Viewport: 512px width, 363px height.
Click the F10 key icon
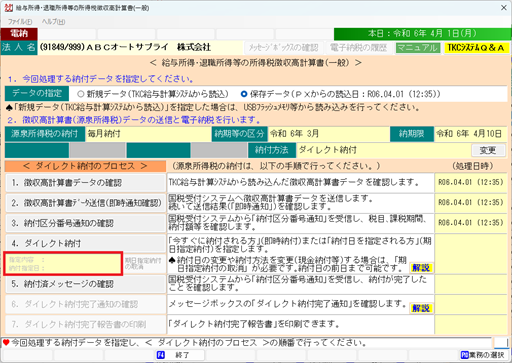pyautogui.click(x=464, y=355)
